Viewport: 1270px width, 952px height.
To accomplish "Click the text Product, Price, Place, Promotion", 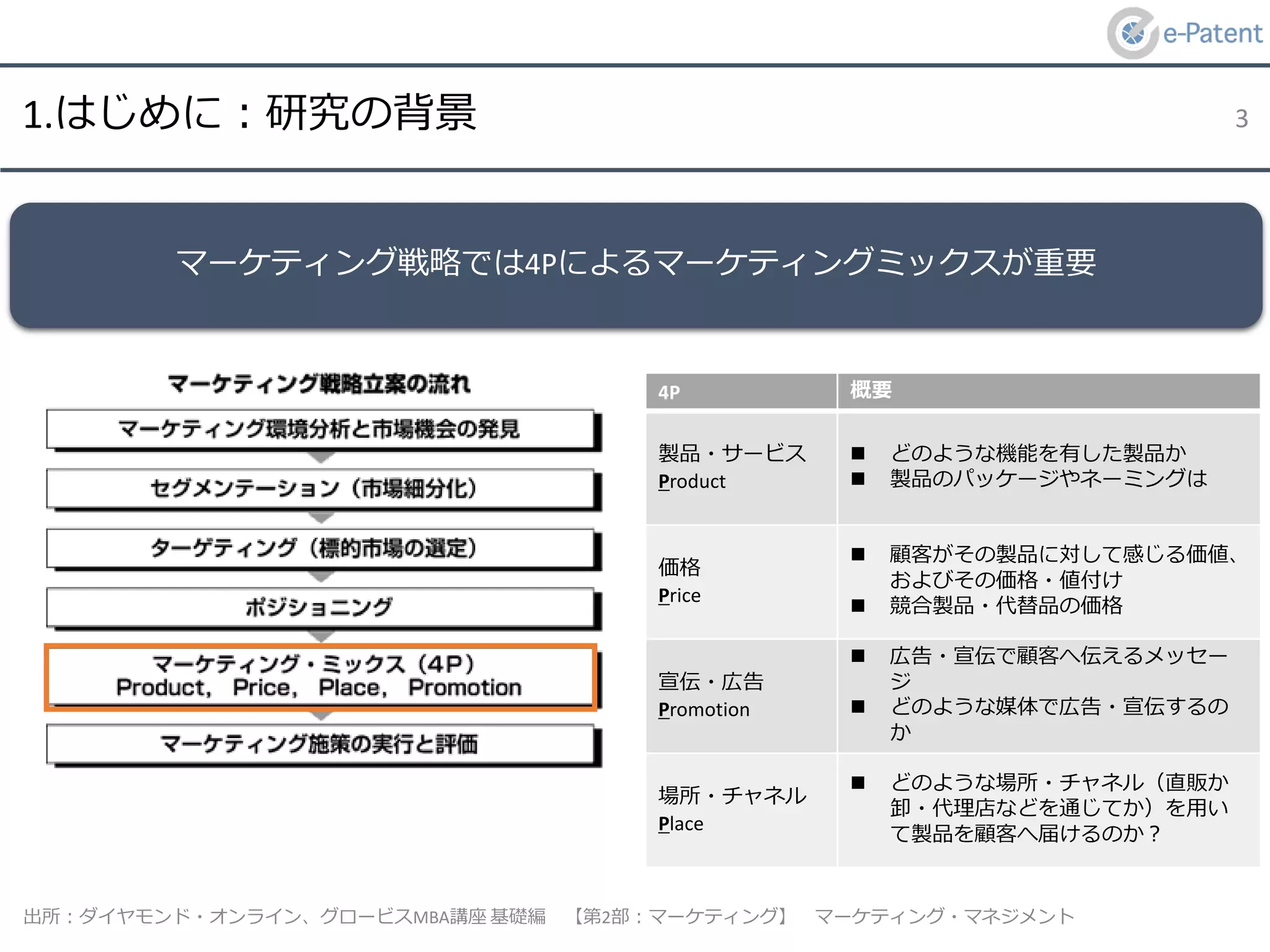I will pyautogui.click(x=319, y=687).
